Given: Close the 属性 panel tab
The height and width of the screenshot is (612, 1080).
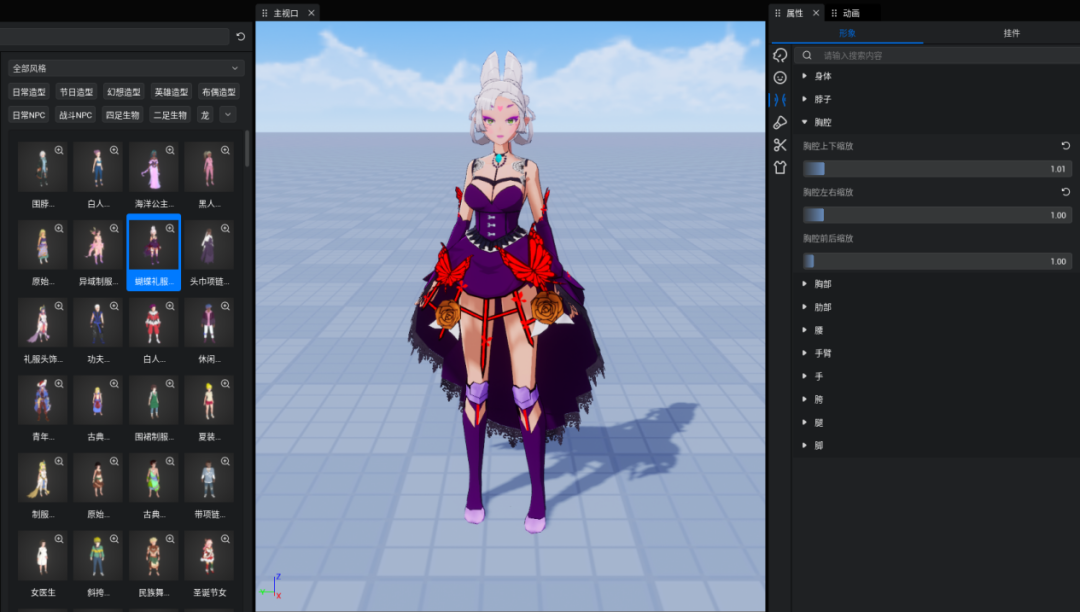Looking at the screenshot, I should (x=816, y=13).
